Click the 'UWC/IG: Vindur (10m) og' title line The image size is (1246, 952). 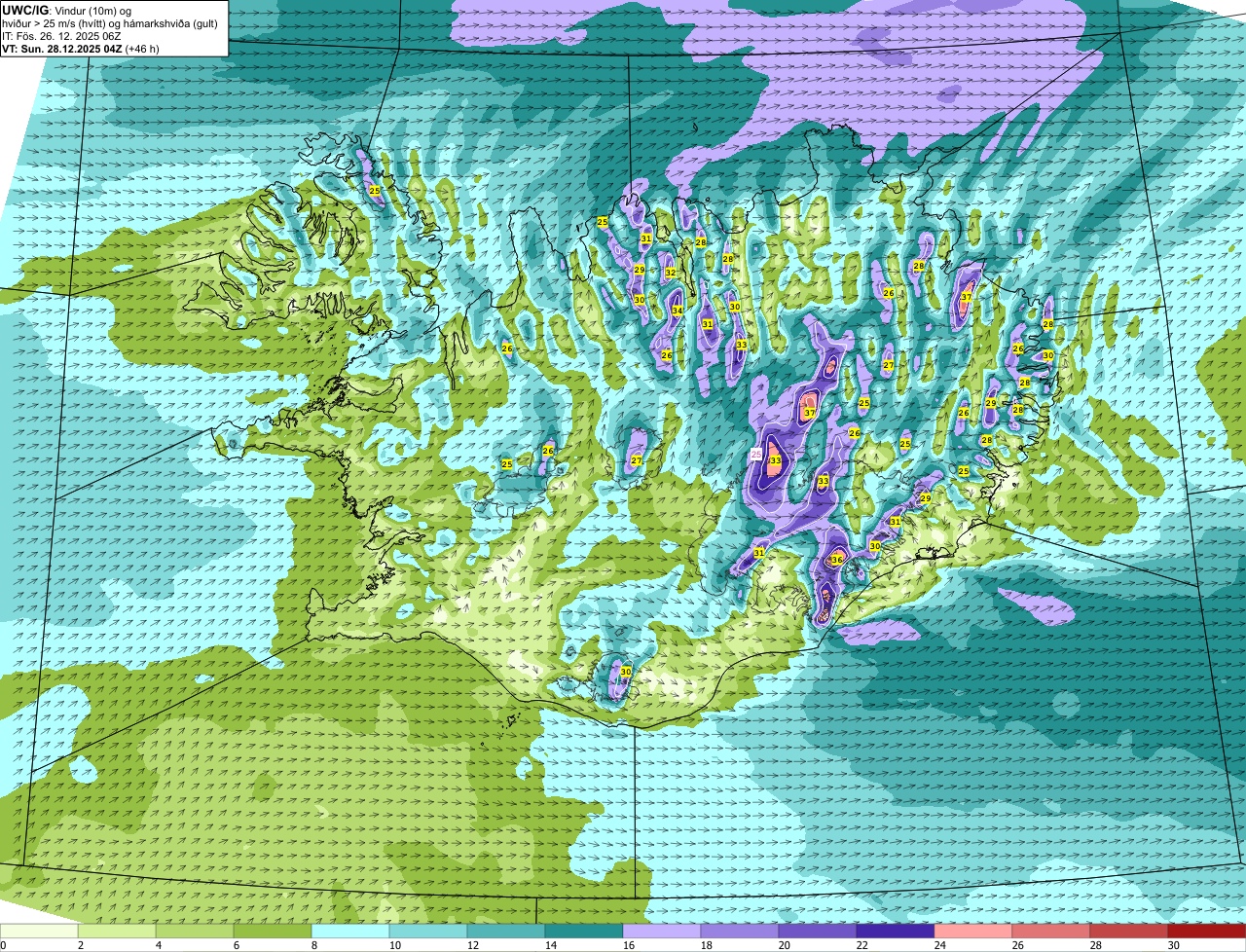(67, 10)
